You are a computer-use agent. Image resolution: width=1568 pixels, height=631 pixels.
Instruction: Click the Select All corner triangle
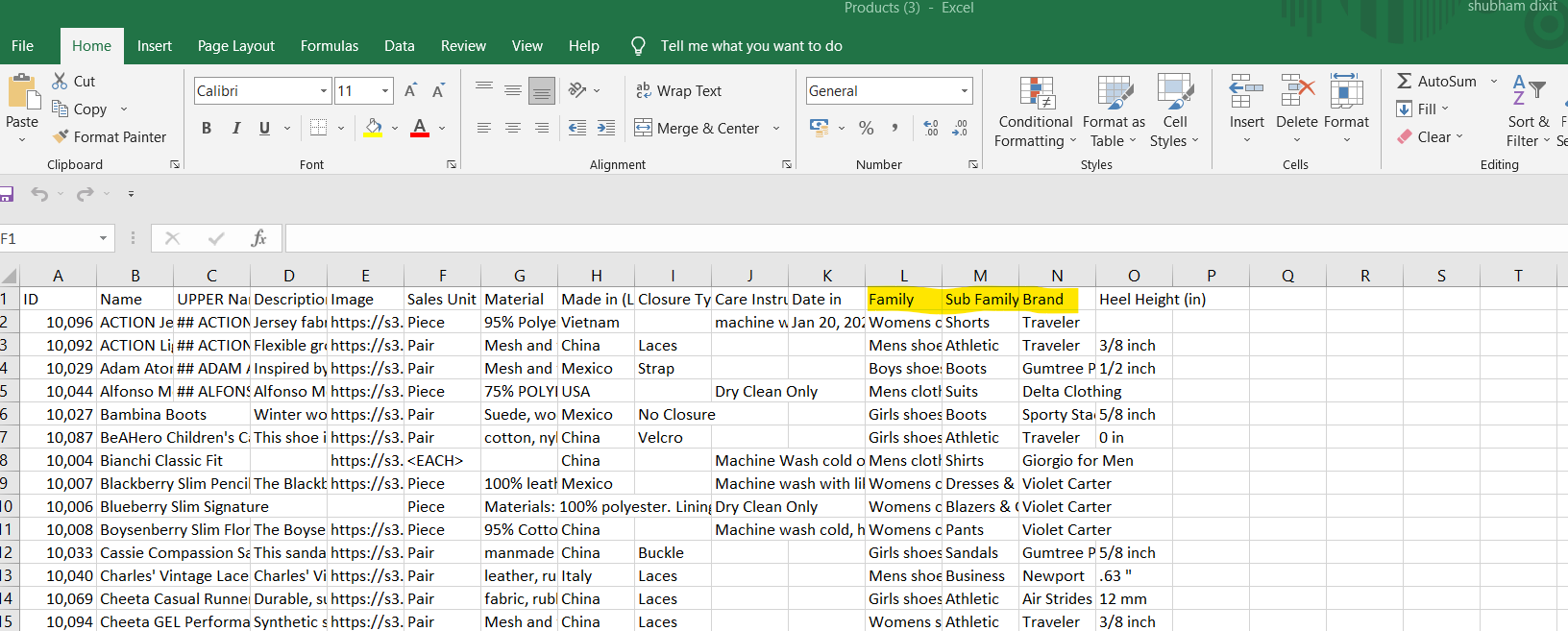[x=10, y=276]
